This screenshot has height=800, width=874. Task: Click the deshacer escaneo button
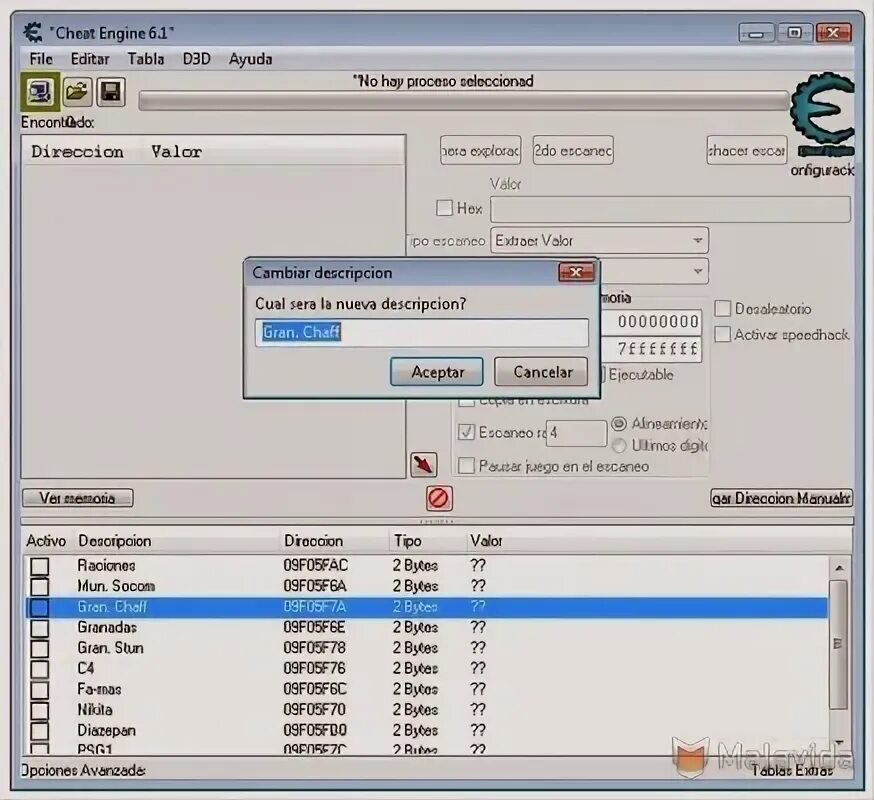(747, 151)
